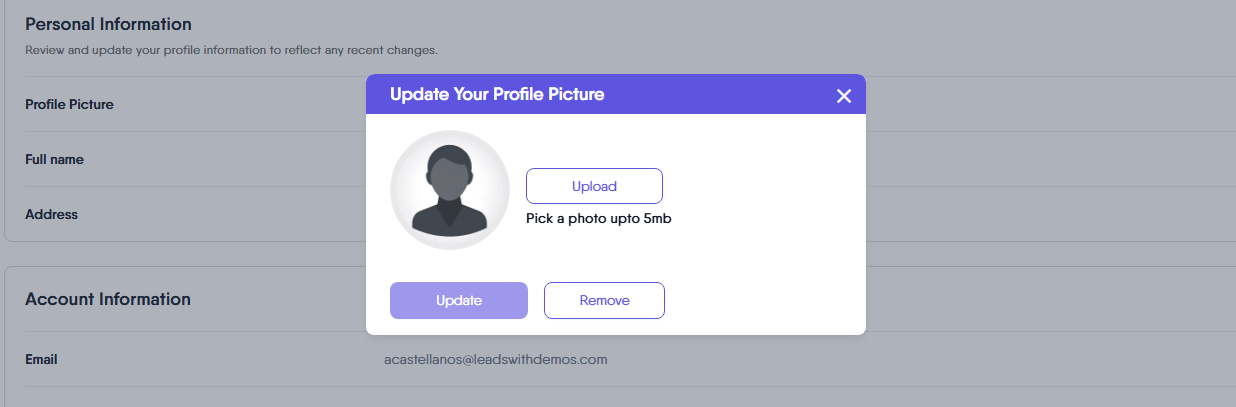The width and height of the screenshot is (1236, 407).
Task: Select the acastellanos@leadswithdemos.com email address
Action: click(x=495, y=359)
